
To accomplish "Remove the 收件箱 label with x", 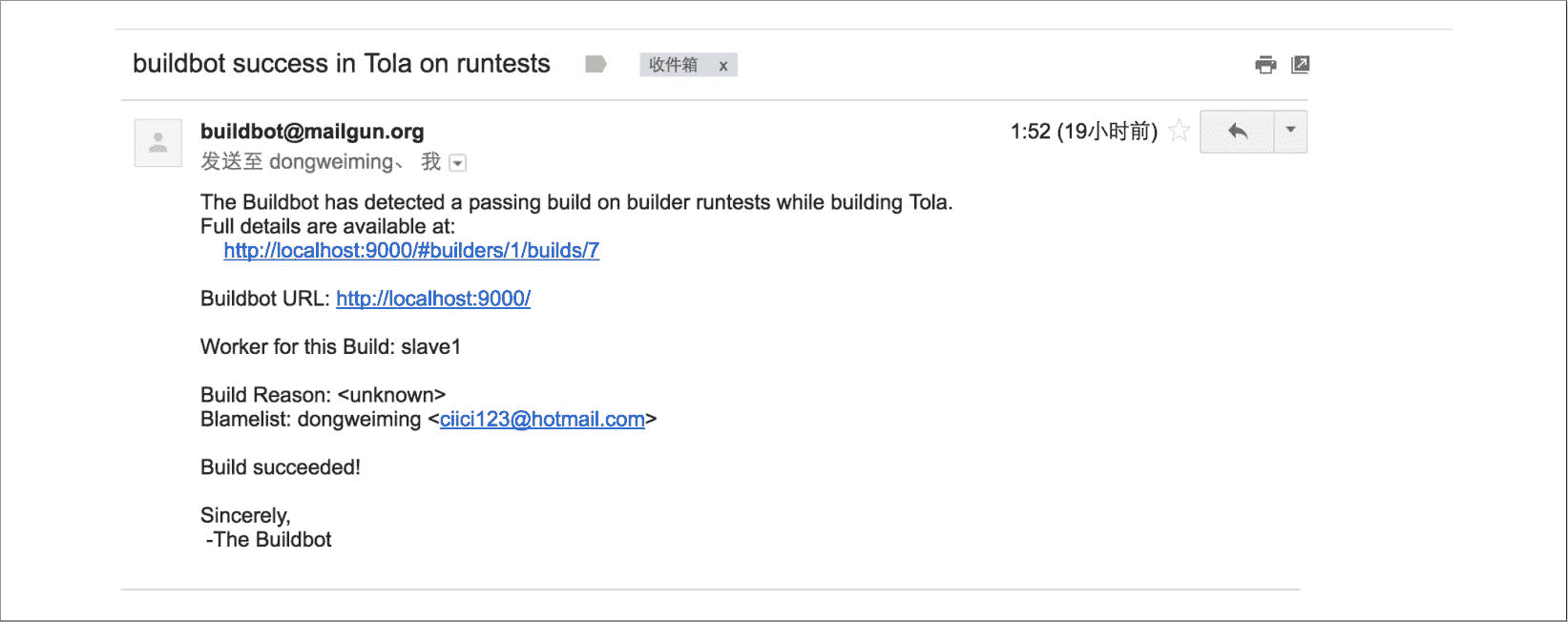I will (x=723, y=66).
